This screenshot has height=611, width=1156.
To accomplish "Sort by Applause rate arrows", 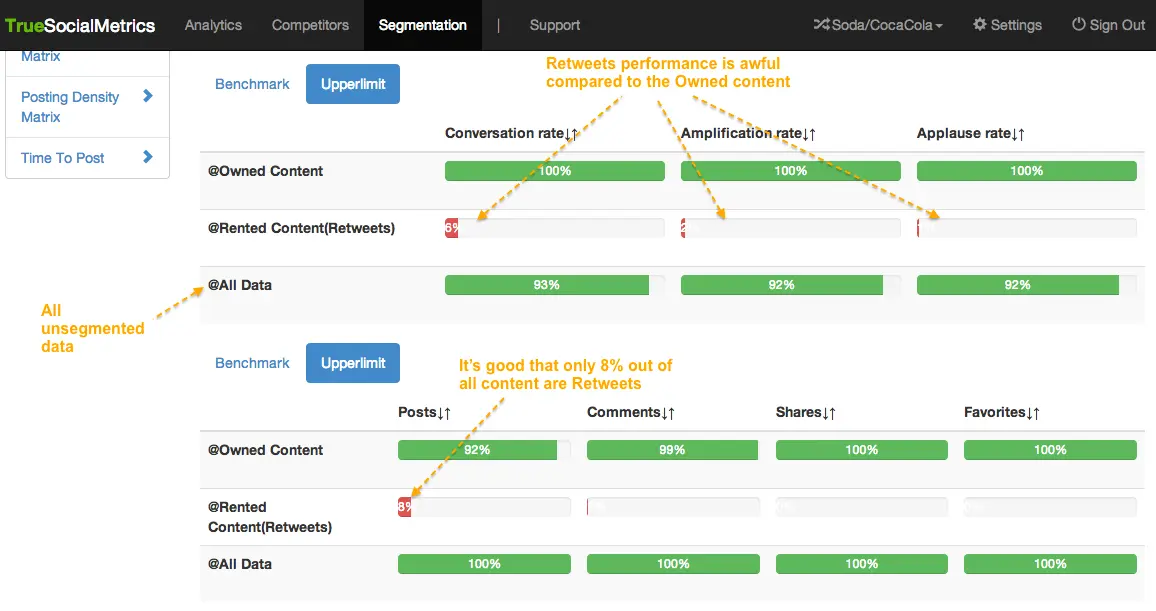I will [1018, 134].
